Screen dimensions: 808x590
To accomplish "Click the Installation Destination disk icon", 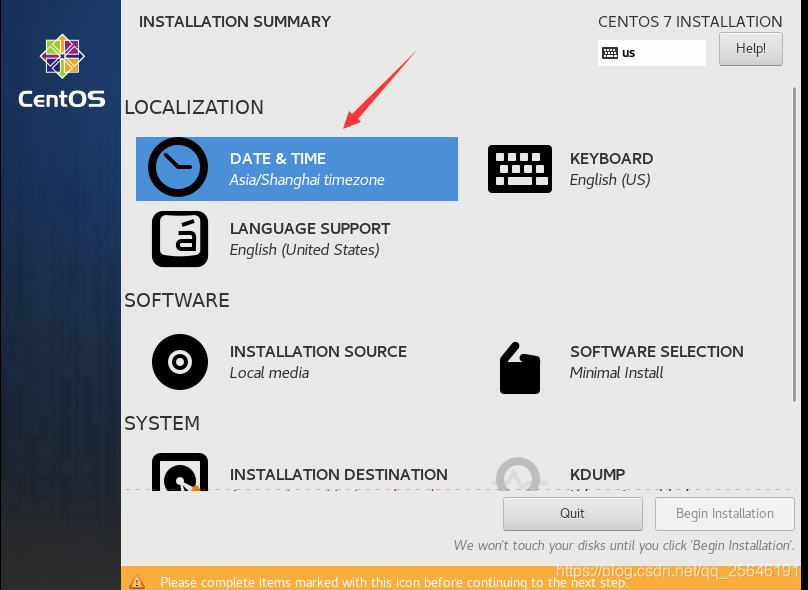I will pos(180,472).
